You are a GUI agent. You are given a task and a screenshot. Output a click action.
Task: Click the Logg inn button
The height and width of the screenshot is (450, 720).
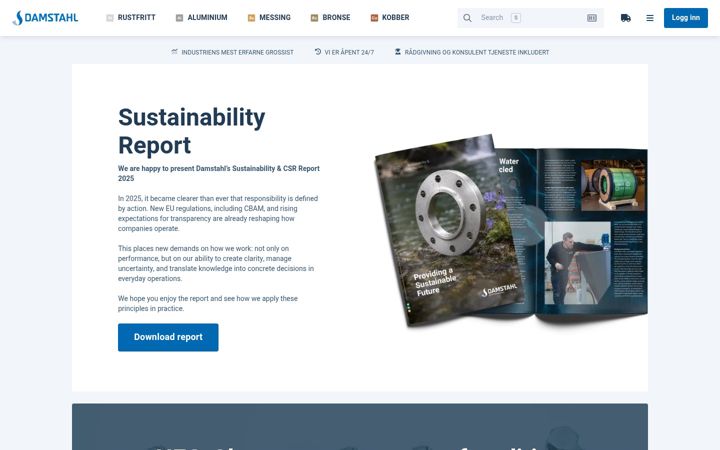tap(686, 18)
